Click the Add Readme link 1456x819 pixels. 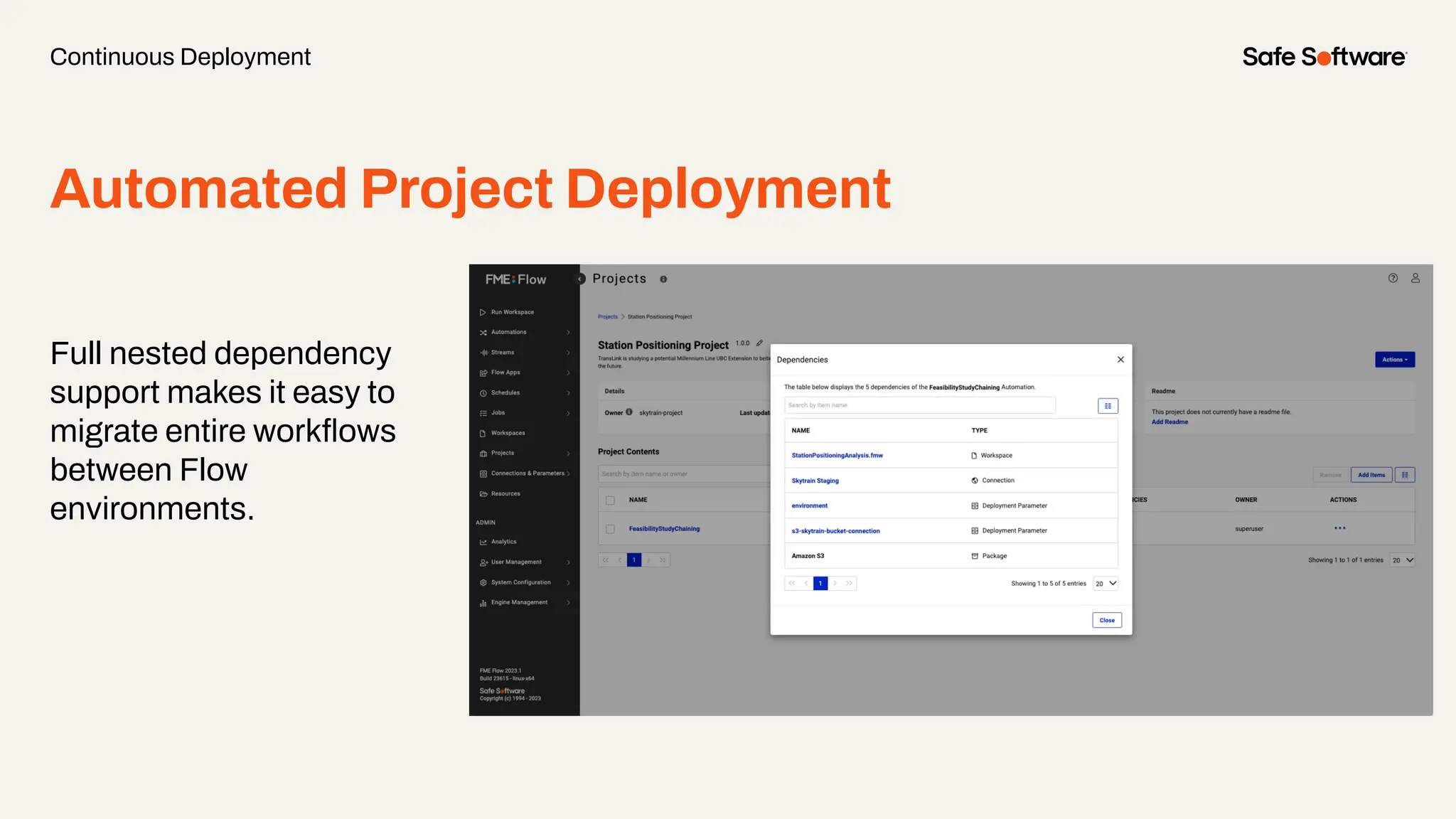point(1169,422)
